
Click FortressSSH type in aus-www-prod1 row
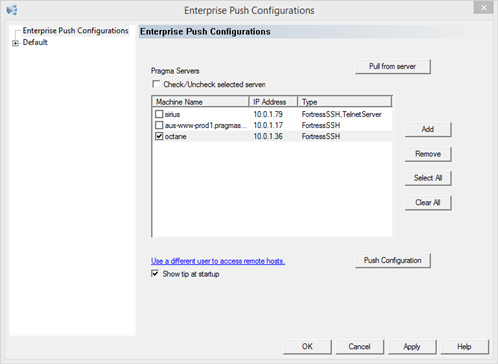coord(321,125)
